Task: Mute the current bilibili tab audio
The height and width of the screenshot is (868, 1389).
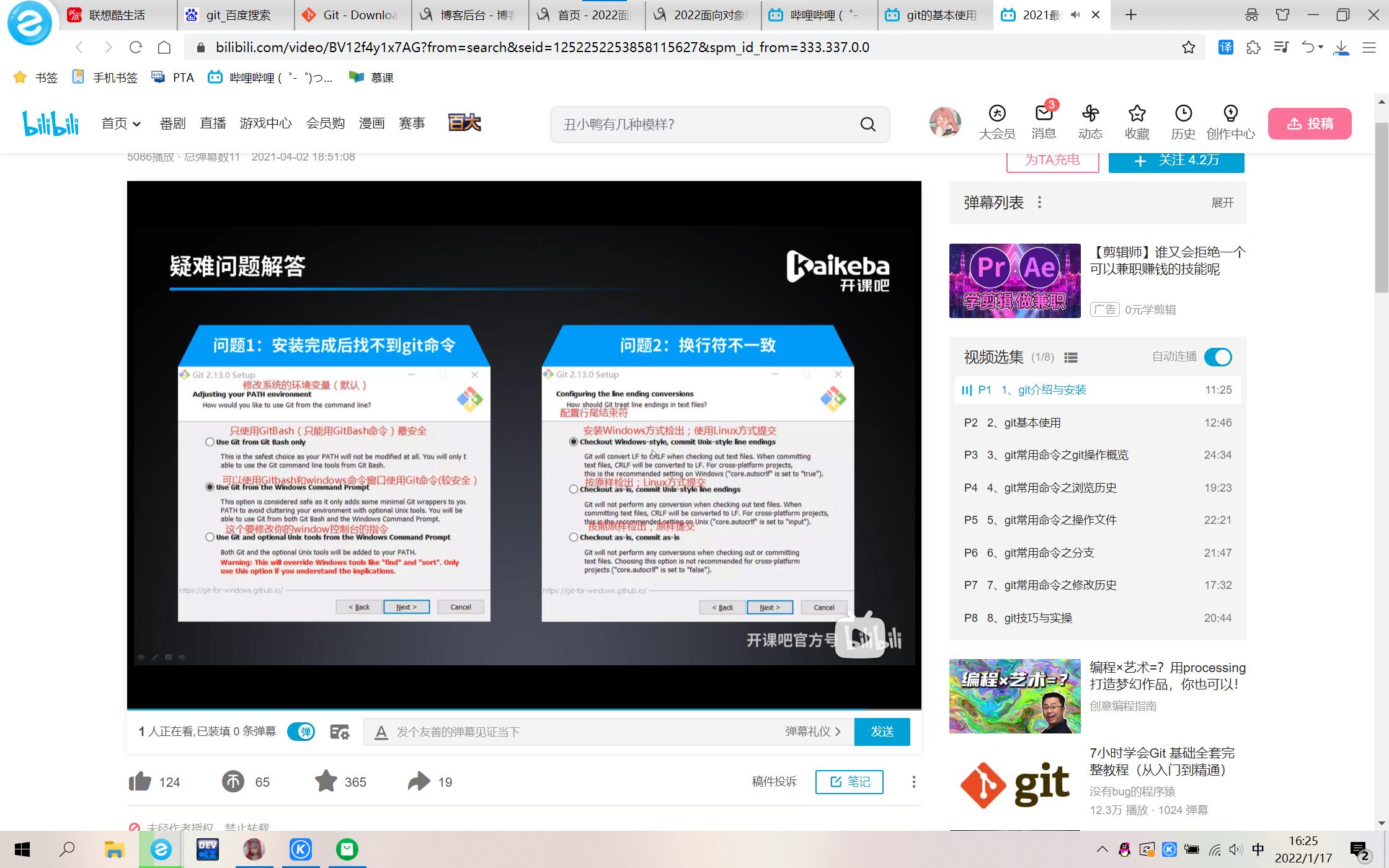Action: (1076, 15)
